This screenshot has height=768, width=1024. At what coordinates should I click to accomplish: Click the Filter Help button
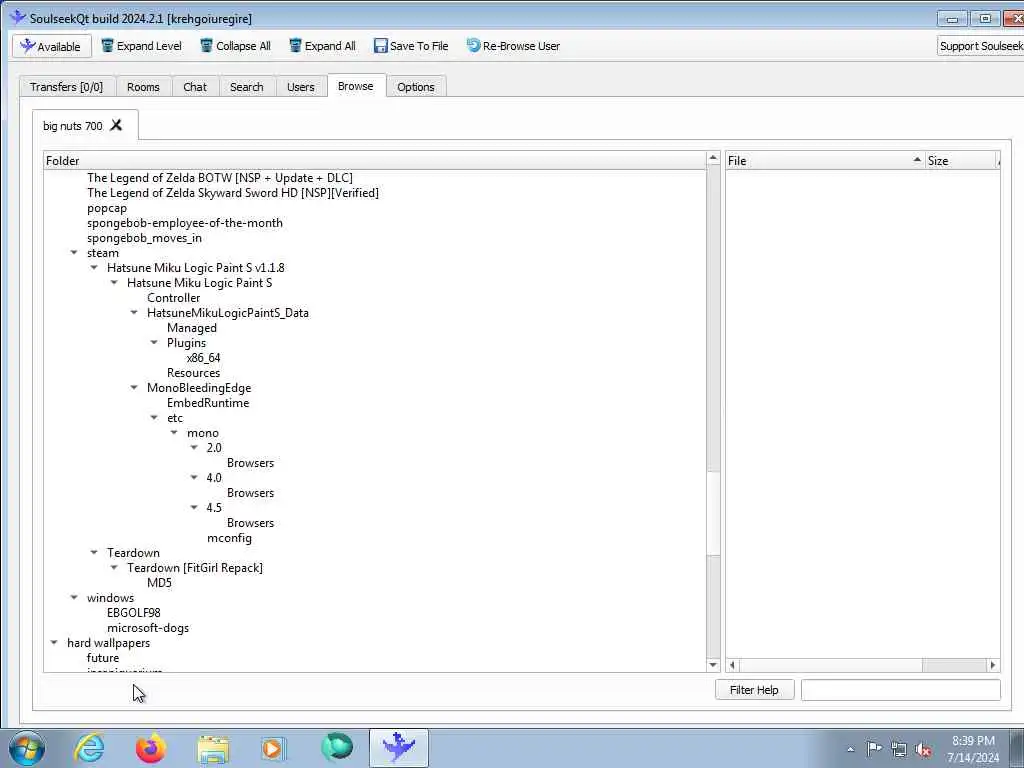point(754,690)
